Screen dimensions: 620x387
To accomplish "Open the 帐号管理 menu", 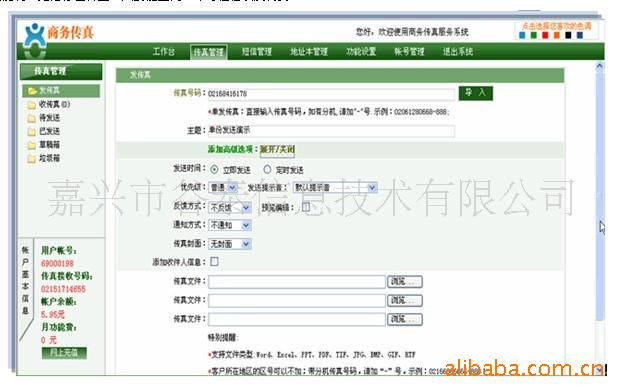I will (409, 51).
